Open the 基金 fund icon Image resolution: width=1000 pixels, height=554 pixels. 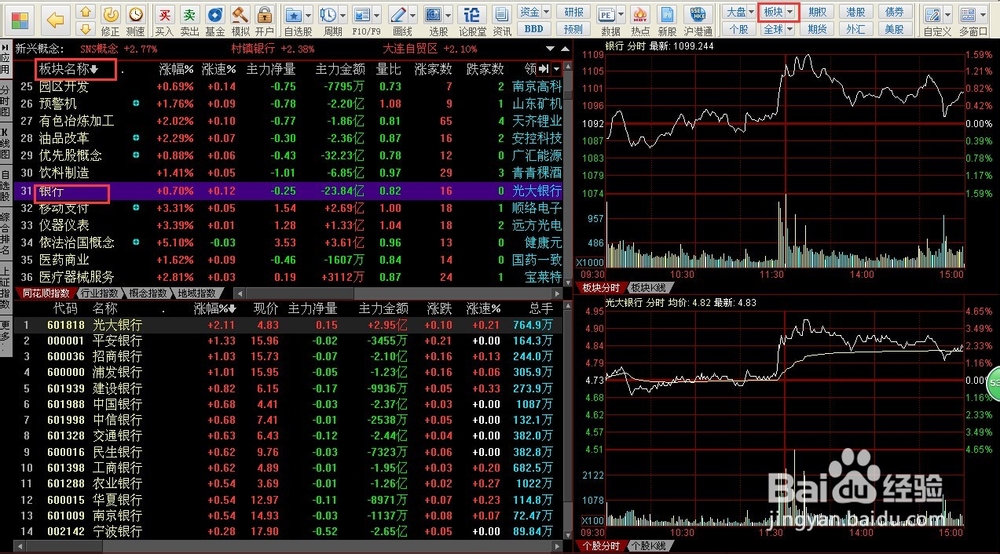pos(215,14)
